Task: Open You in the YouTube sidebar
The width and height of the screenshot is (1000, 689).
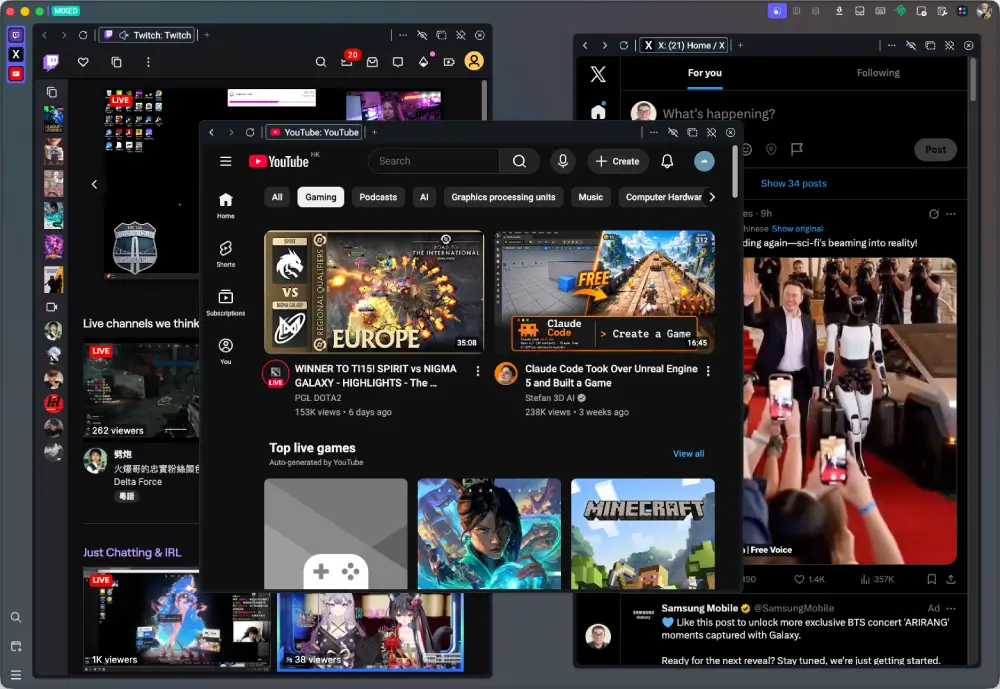Action: click(226, 351)
